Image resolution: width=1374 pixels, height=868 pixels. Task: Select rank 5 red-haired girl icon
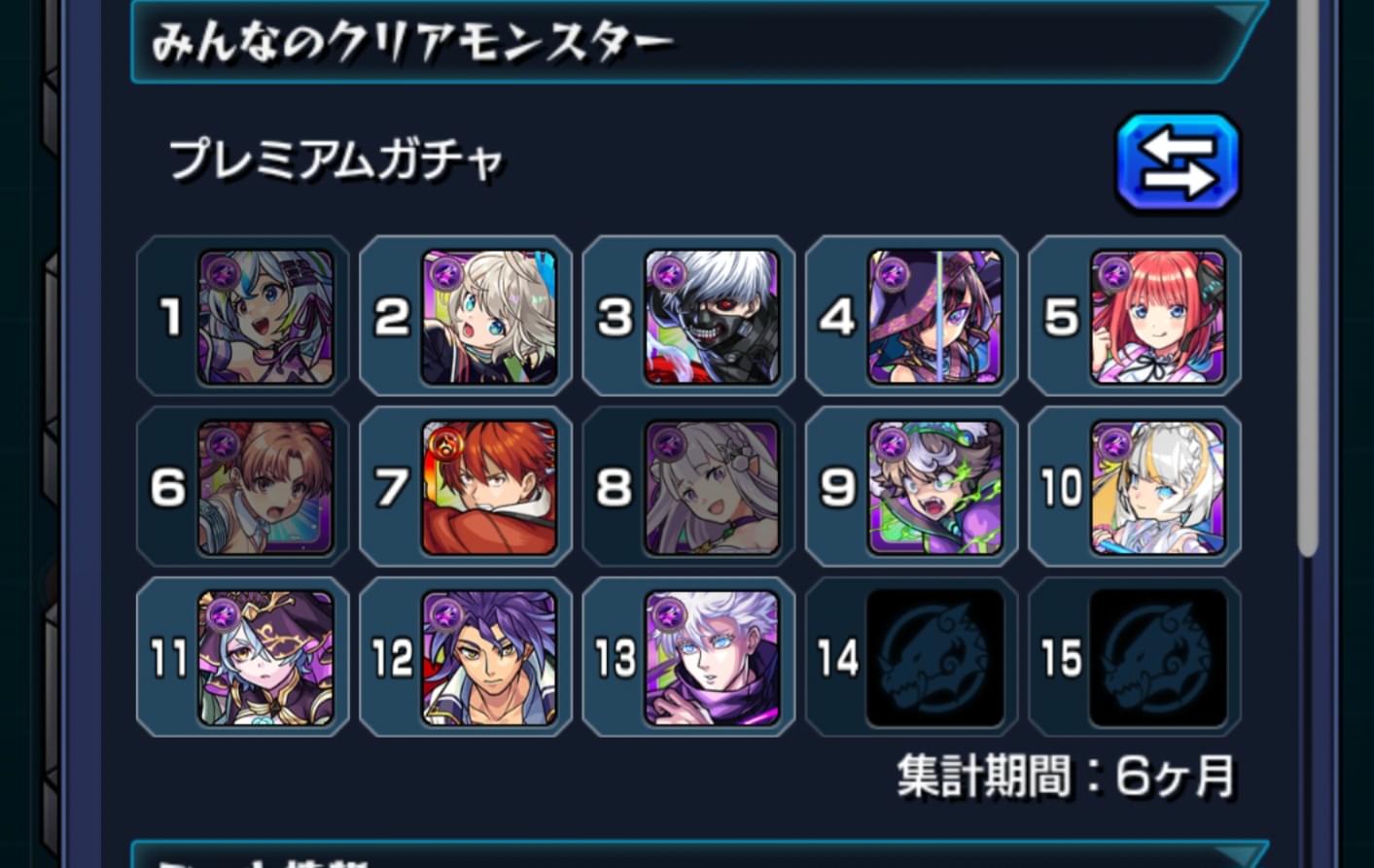pos(1159,317)
